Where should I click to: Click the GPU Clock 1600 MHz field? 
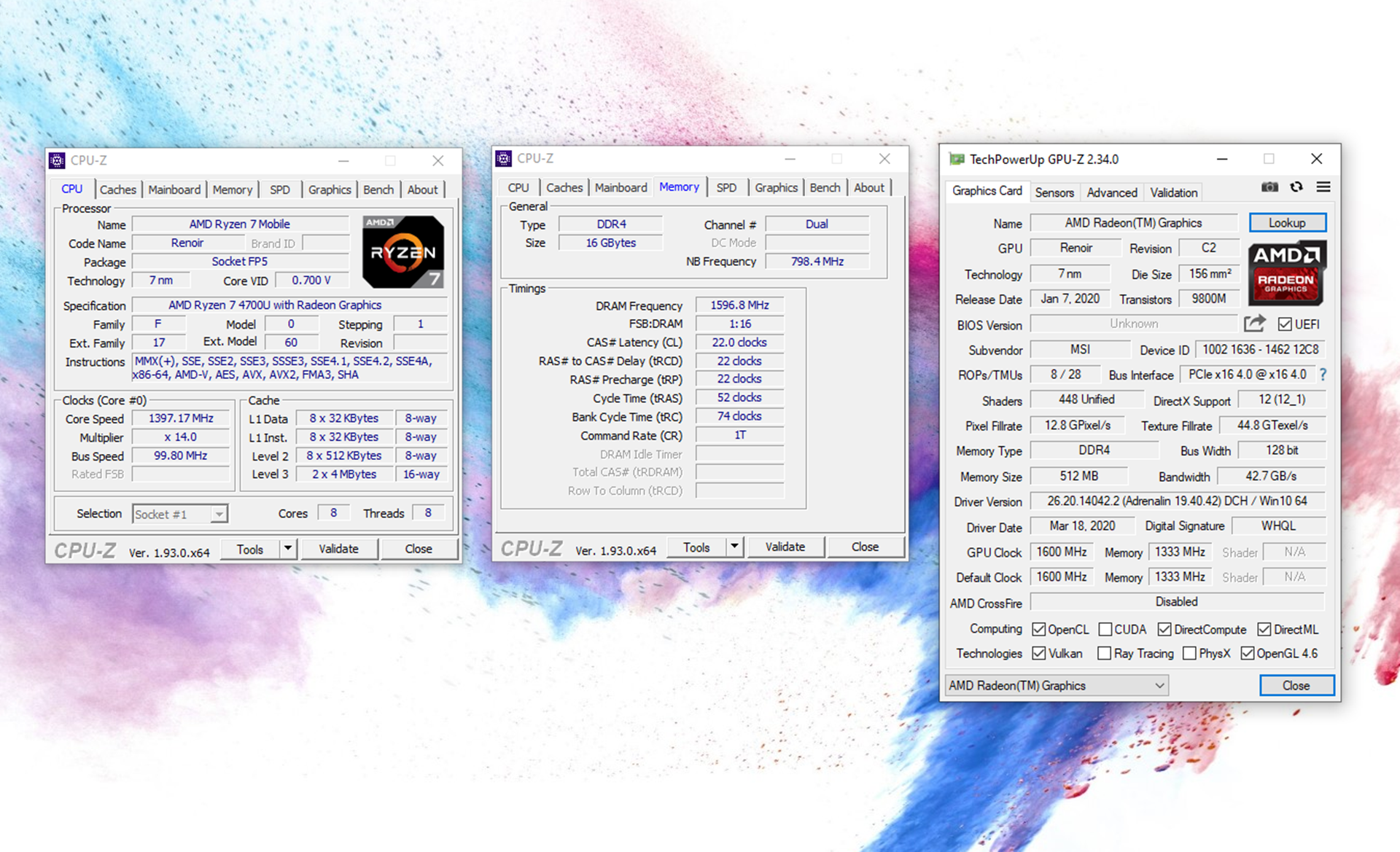coord(1062,552)
